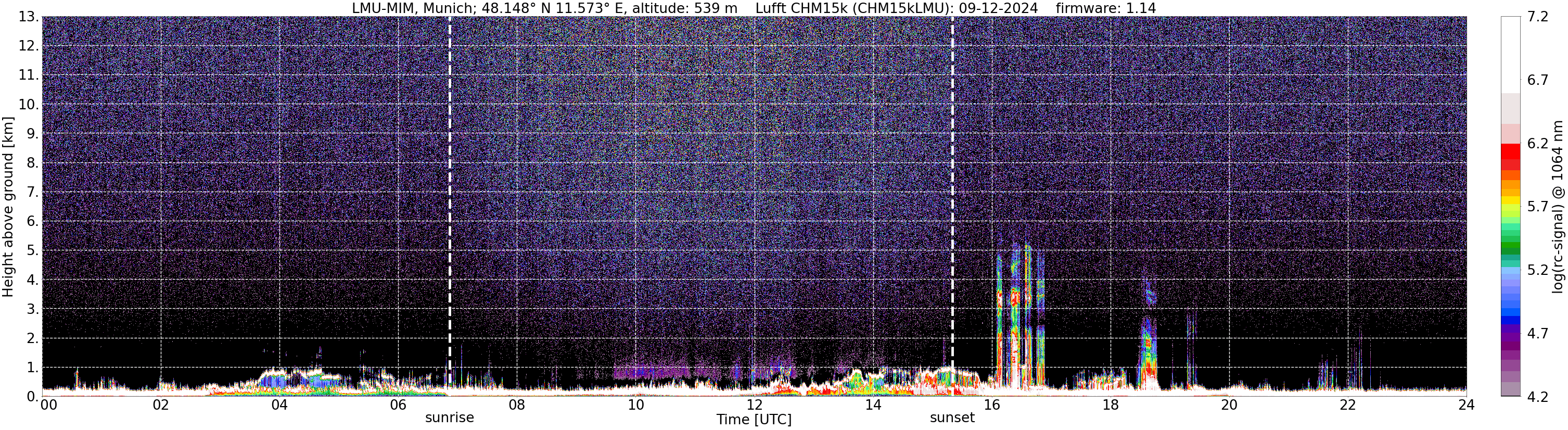Click the colorbar tick label 6.2
Image resolution: width=1568 pixels, height=430 pixels.
pyautogui.click(x=1538, y=144)
